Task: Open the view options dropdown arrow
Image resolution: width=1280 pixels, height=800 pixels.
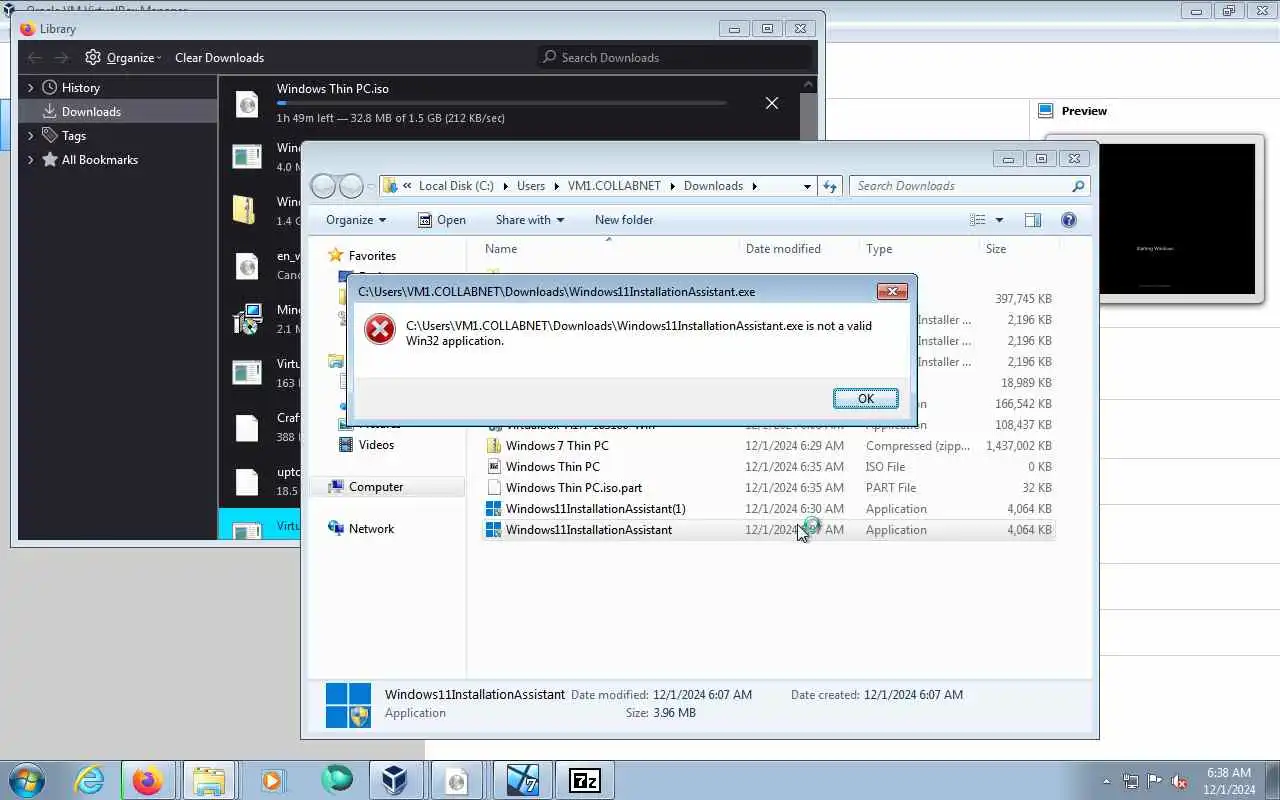Action: coord(998,220)
